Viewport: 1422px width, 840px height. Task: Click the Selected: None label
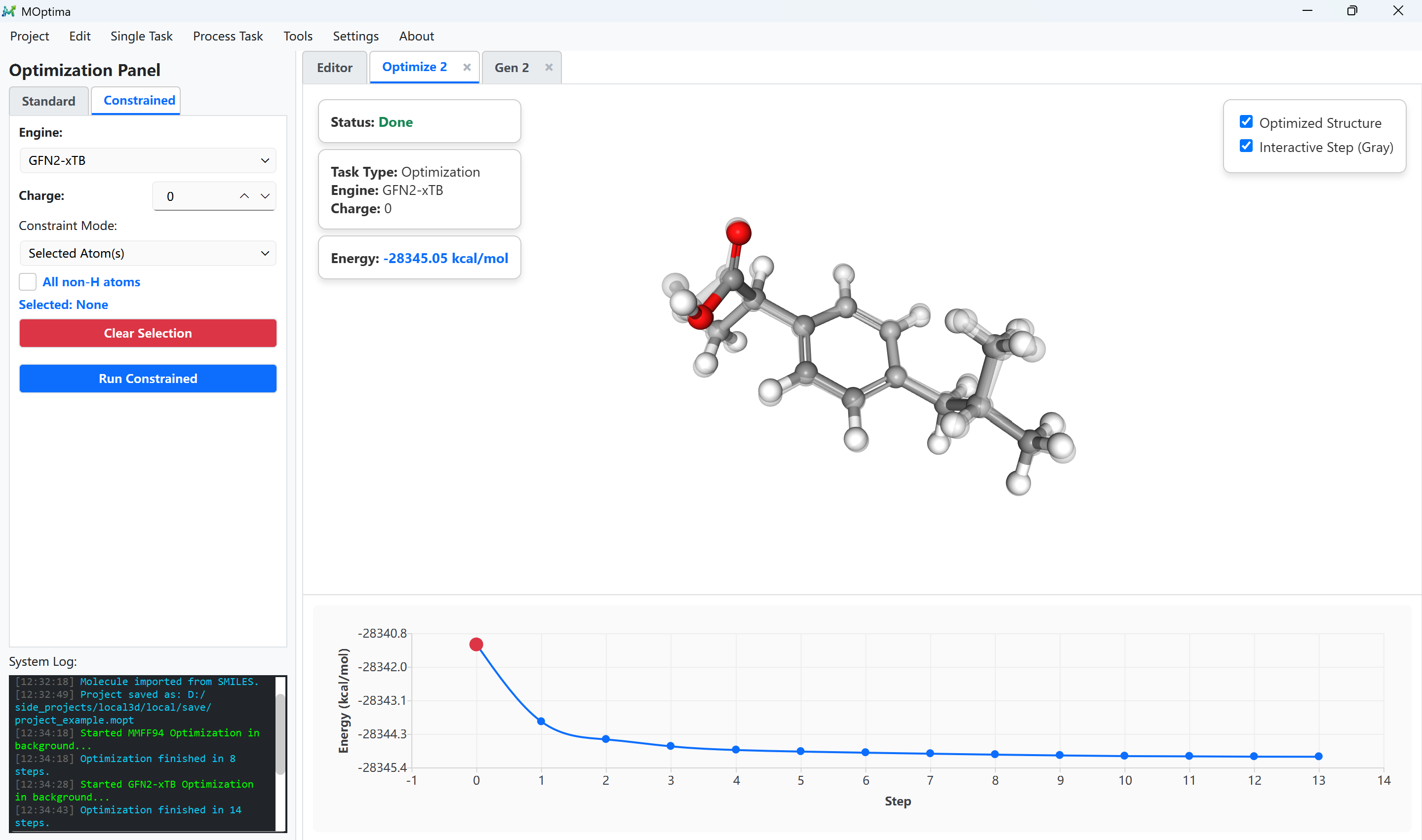pyautogui.click(x=63, y=305)
